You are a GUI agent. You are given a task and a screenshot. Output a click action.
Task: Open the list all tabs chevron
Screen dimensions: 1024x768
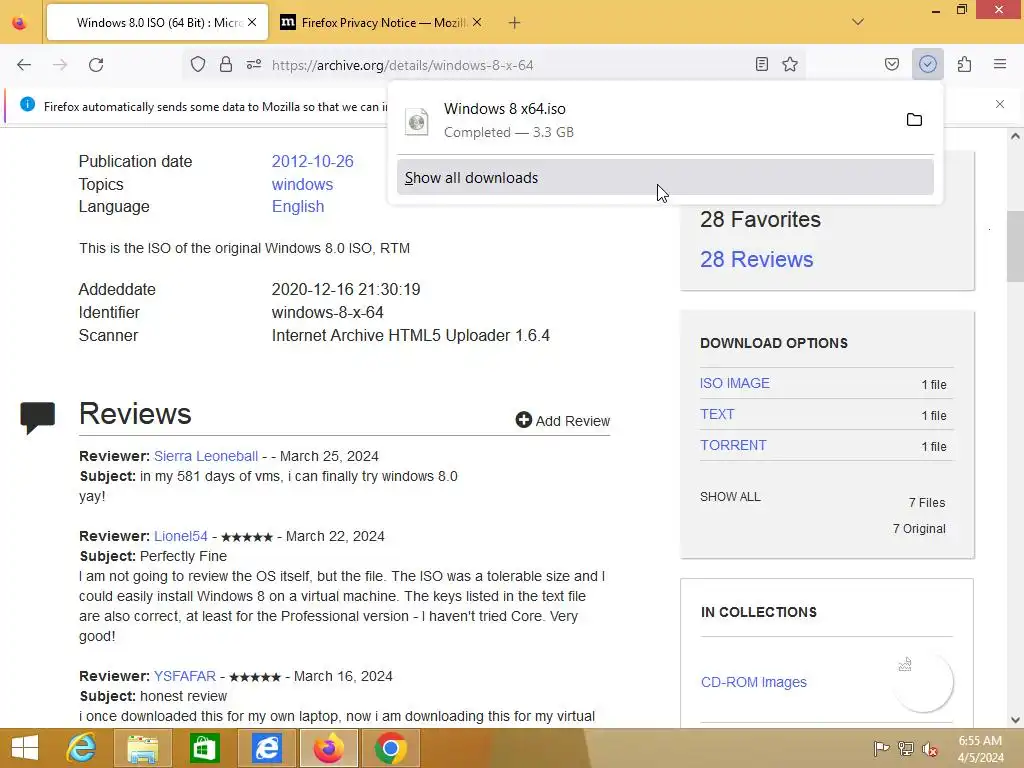[858, 22]
